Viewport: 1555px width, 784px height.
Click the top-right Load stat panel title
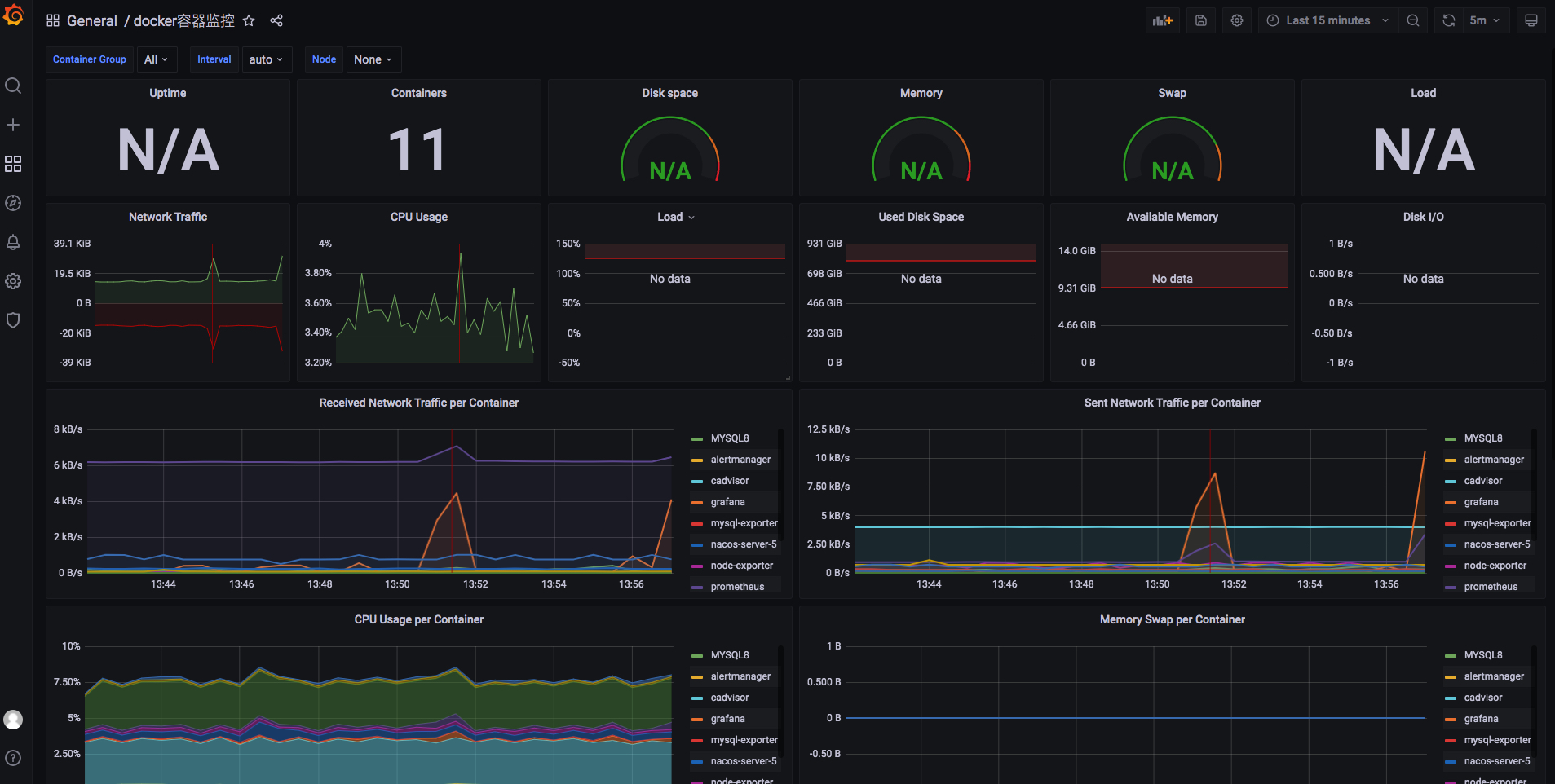point(1424,93)
